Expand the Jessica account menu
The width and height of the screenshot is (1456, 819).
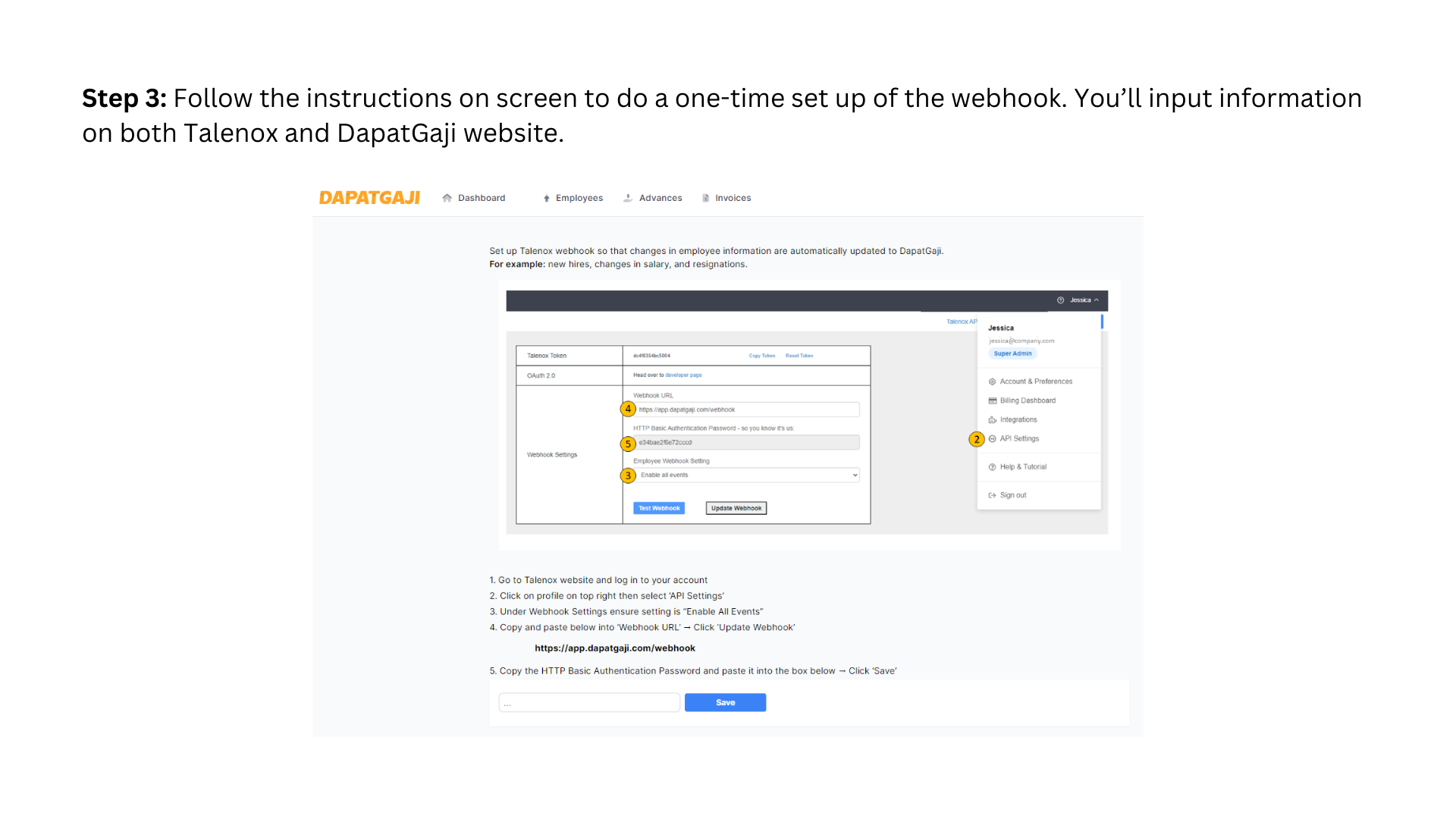pyautogui.click(x=1081, y=300)
